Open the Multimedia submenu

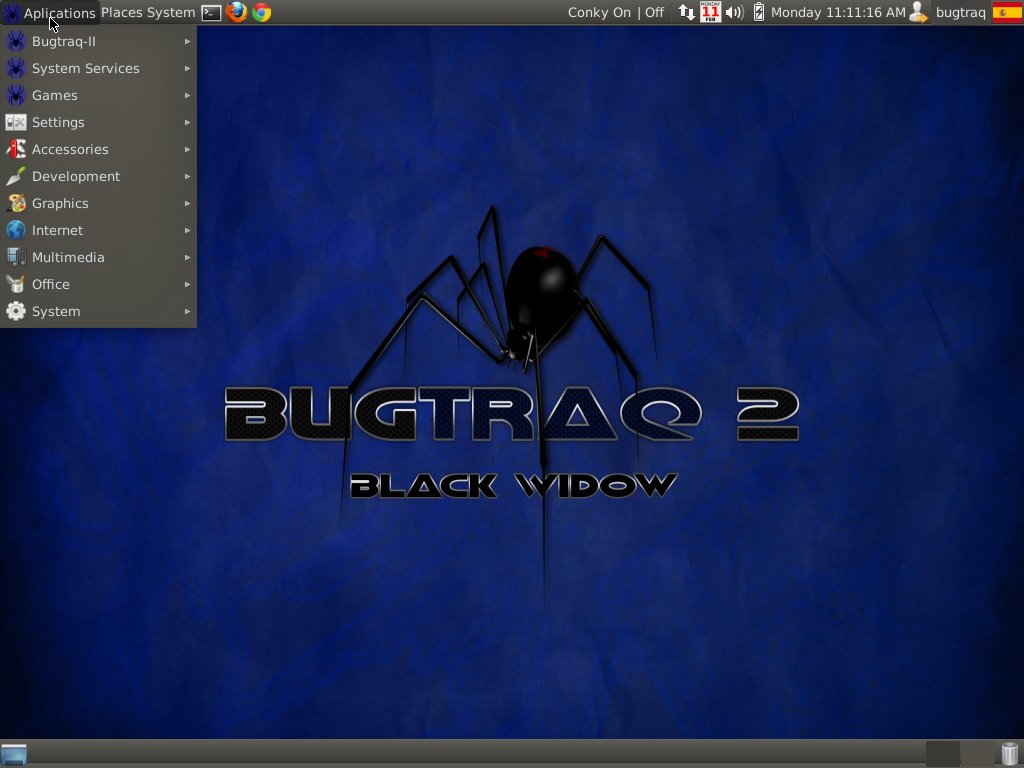99,257
